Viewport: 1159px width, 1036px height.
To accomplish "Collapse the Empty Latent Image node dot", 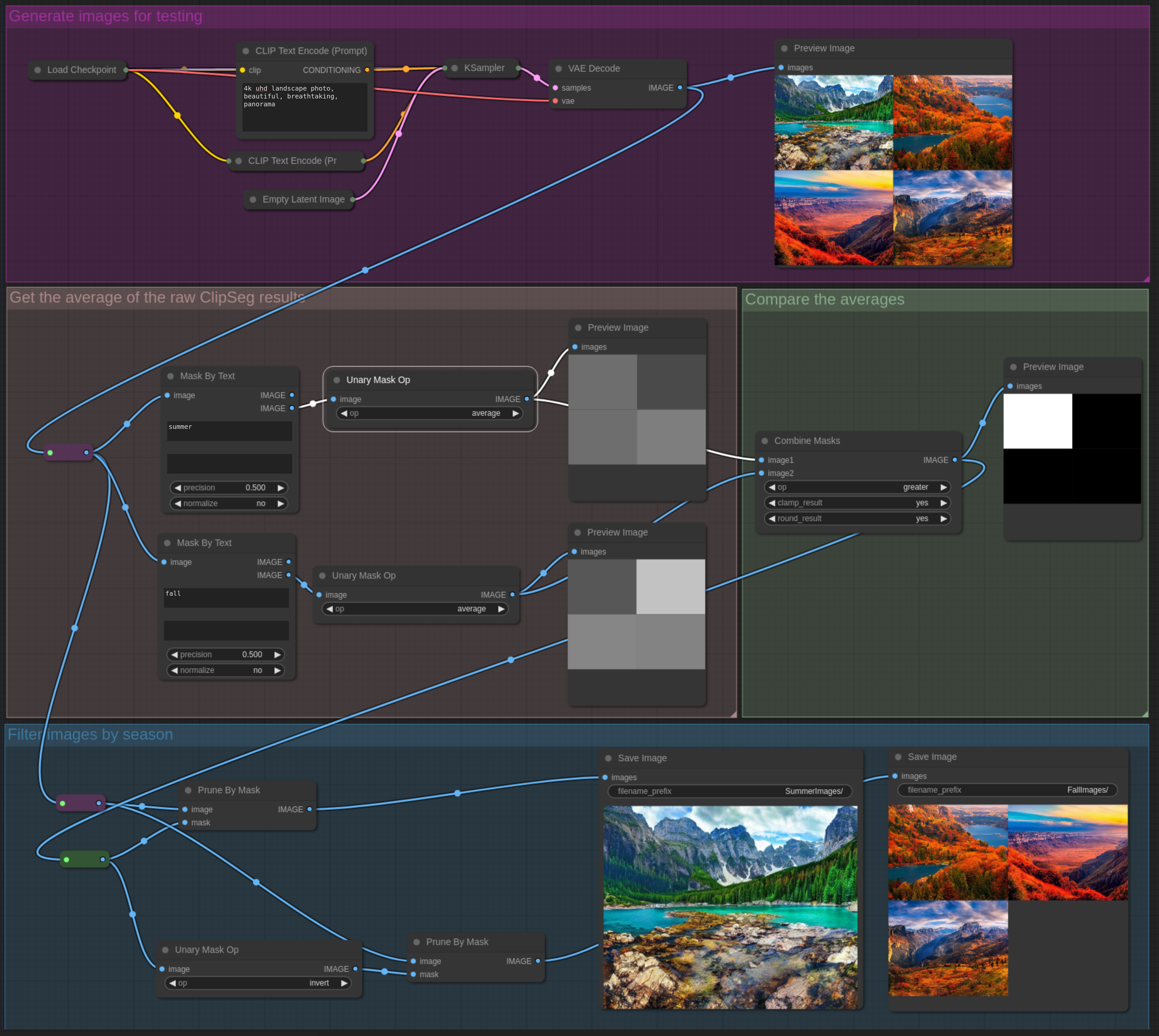I will click(x=253, y=200).
